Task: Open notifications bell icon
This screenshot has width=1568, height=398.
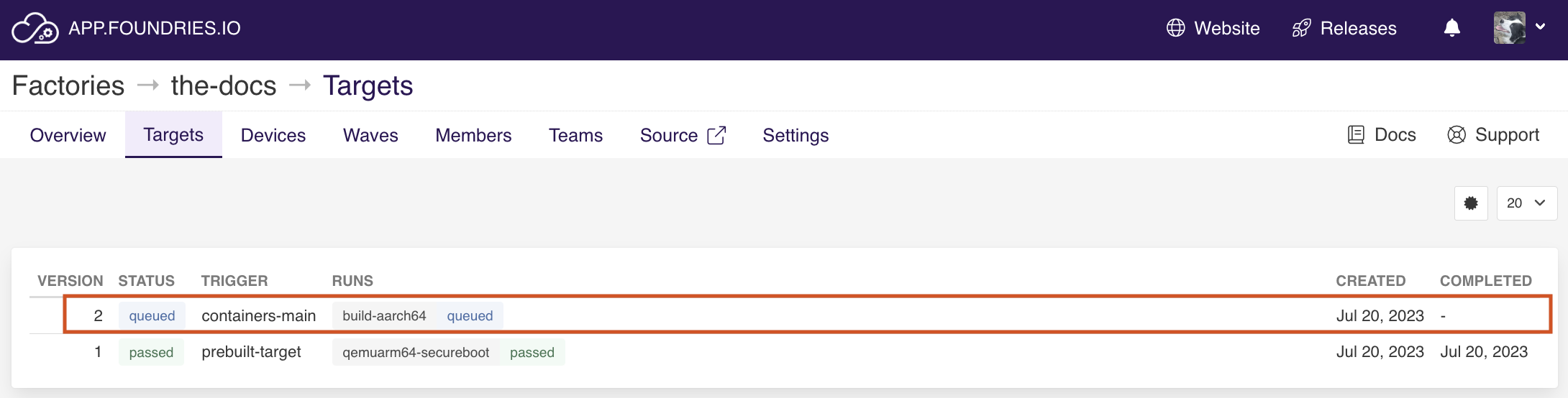Action: click(x=1452, y=28)
